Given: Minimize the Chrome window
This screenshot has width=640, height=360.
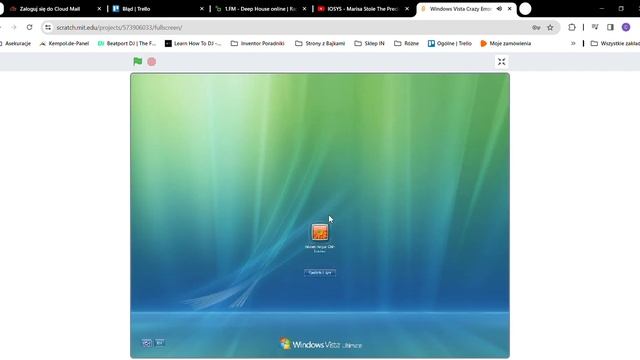Looking at the screenshot, I should tap(602, 9).
